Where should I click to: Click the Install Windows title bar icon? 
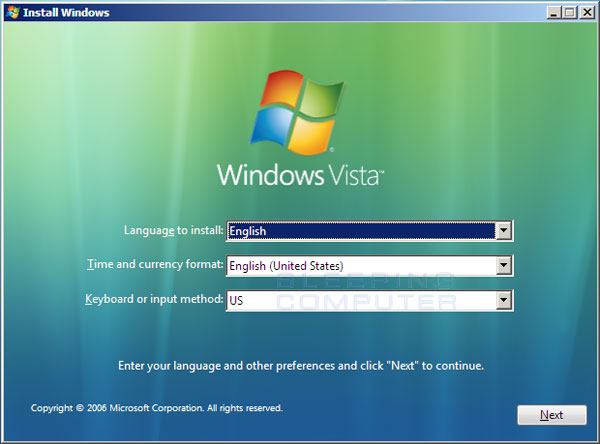(13, 12)
